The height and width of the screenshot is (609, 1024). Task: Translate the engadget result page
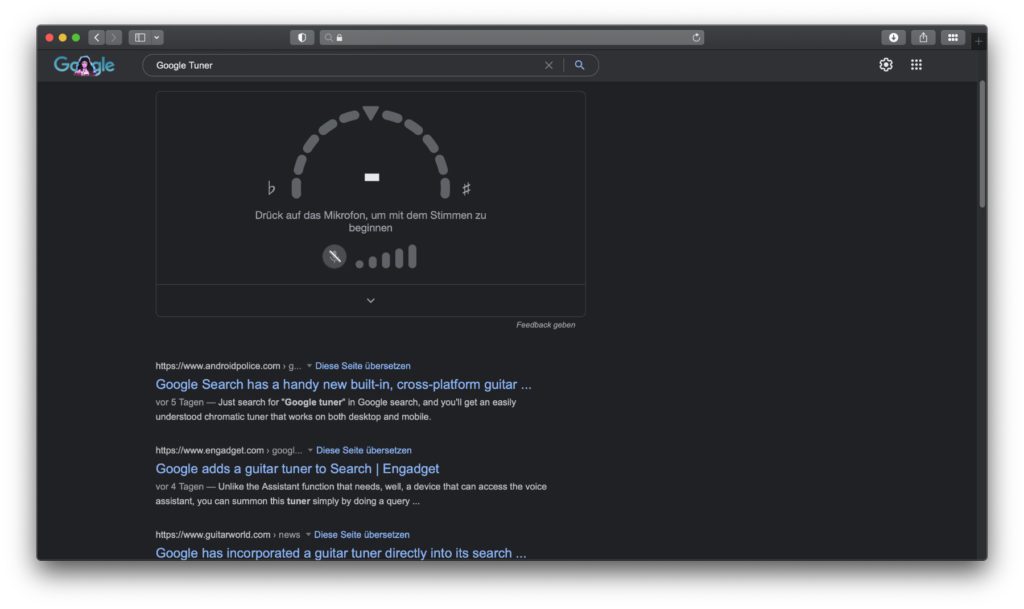pos(364,450)
